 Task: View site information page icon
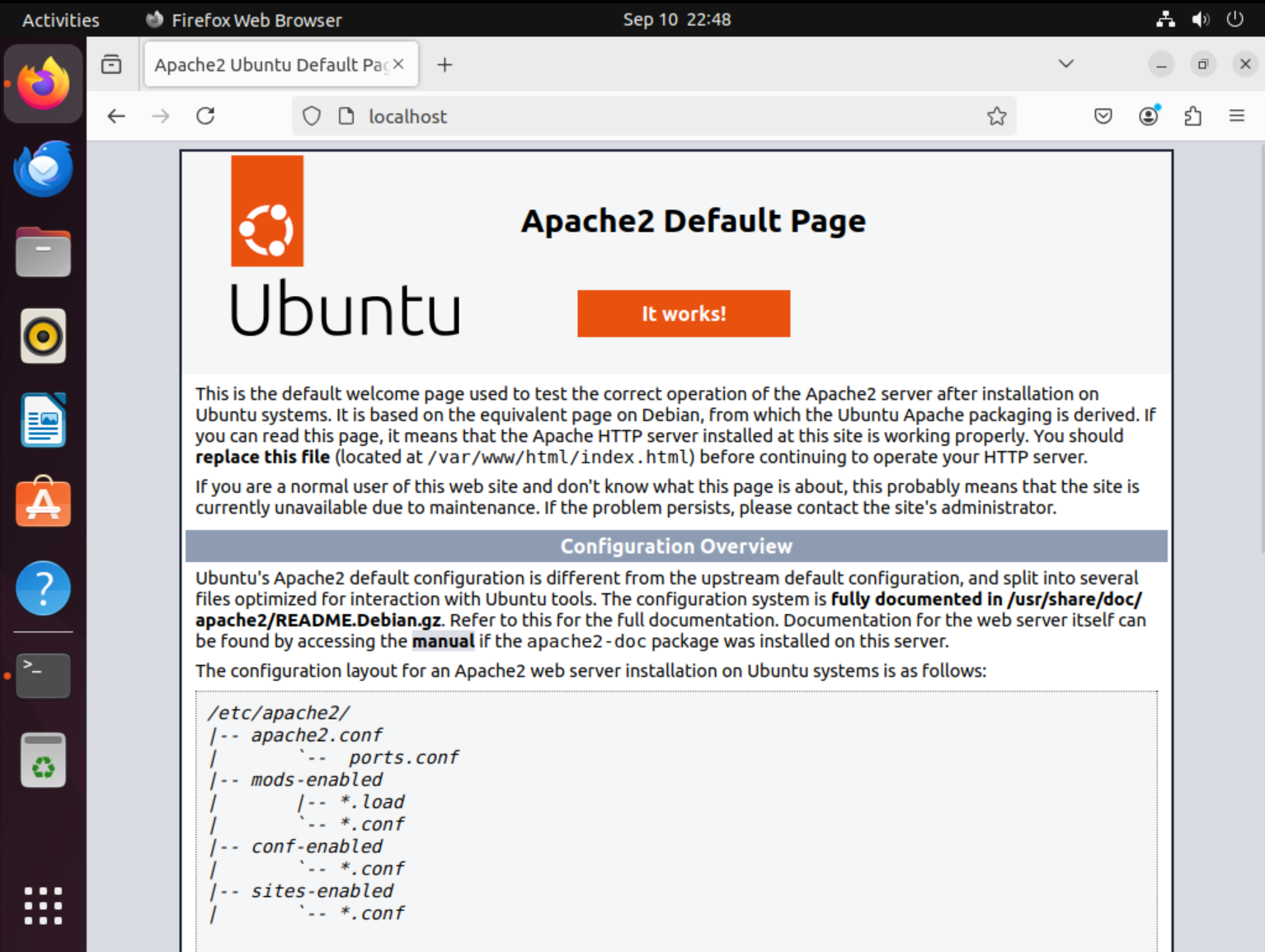(x=346, y=116)
